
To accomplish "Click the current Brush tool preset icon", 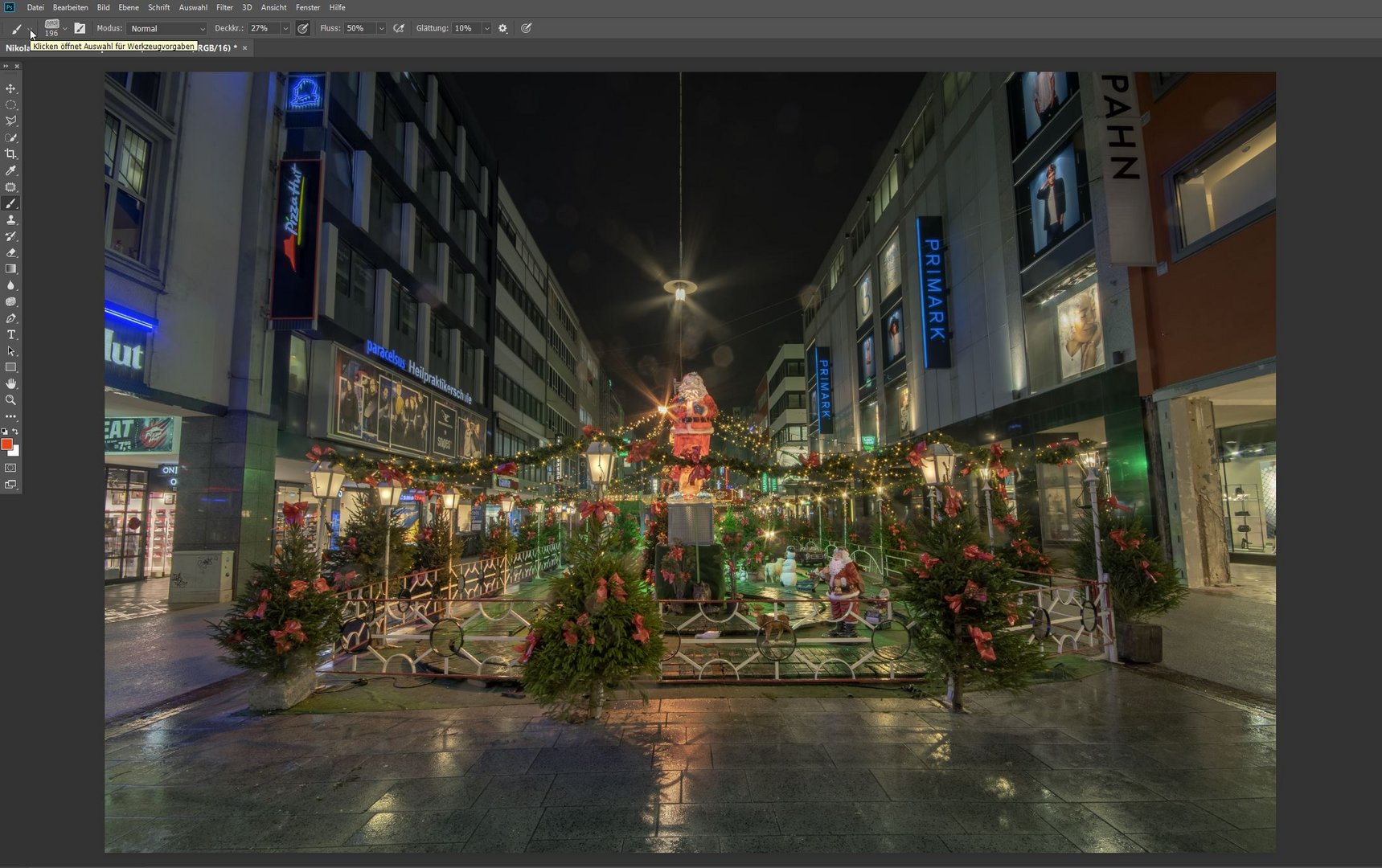I will (17, 28).
